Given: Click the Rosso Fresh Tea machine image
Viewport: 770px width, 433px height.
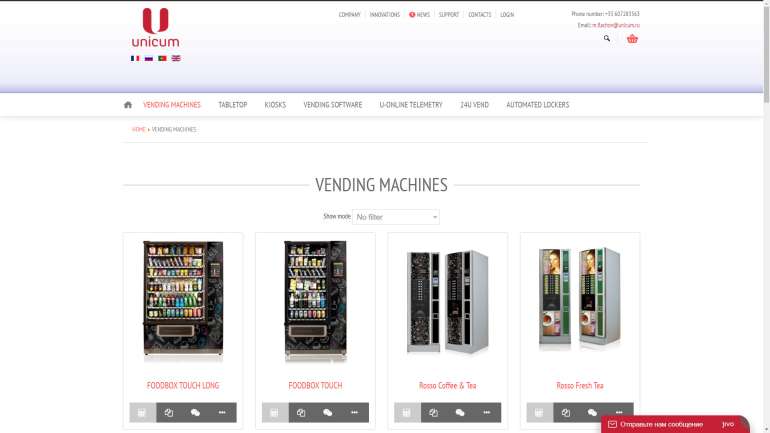Looking at the screenshot, I should (x=580, y=297).
